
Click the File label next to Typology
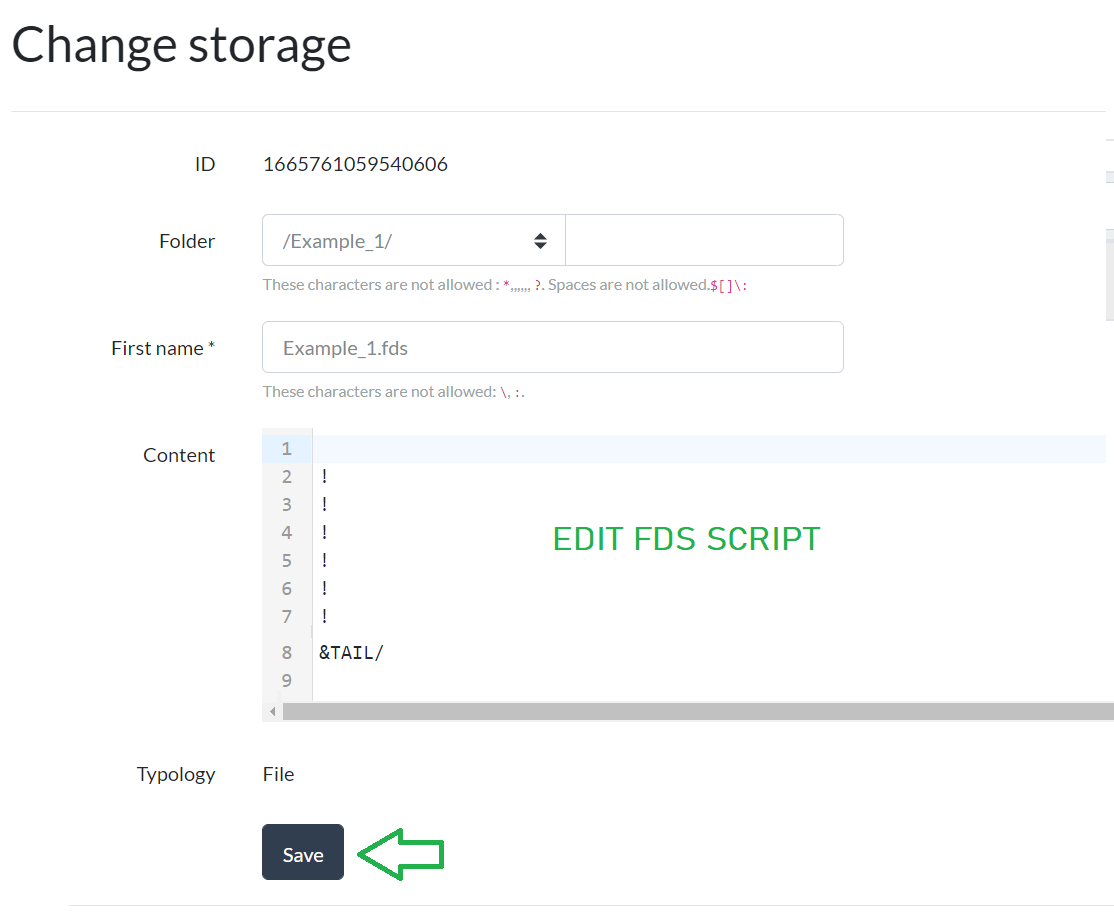pyautogui.click(x=278, y=773)
